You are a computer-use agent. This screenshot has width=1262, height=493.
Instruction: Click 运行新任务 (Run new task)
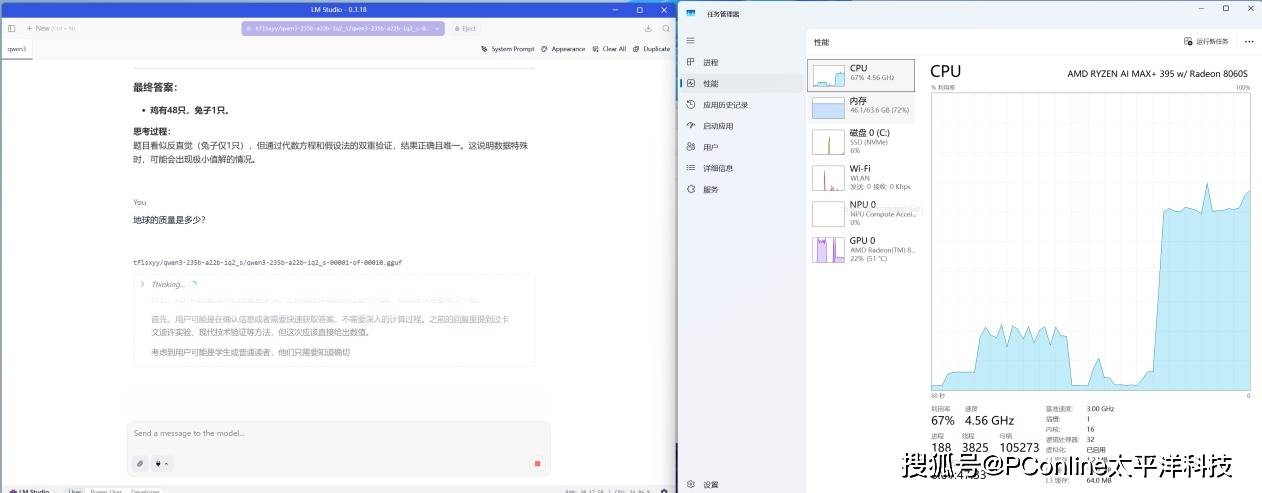1206,41
